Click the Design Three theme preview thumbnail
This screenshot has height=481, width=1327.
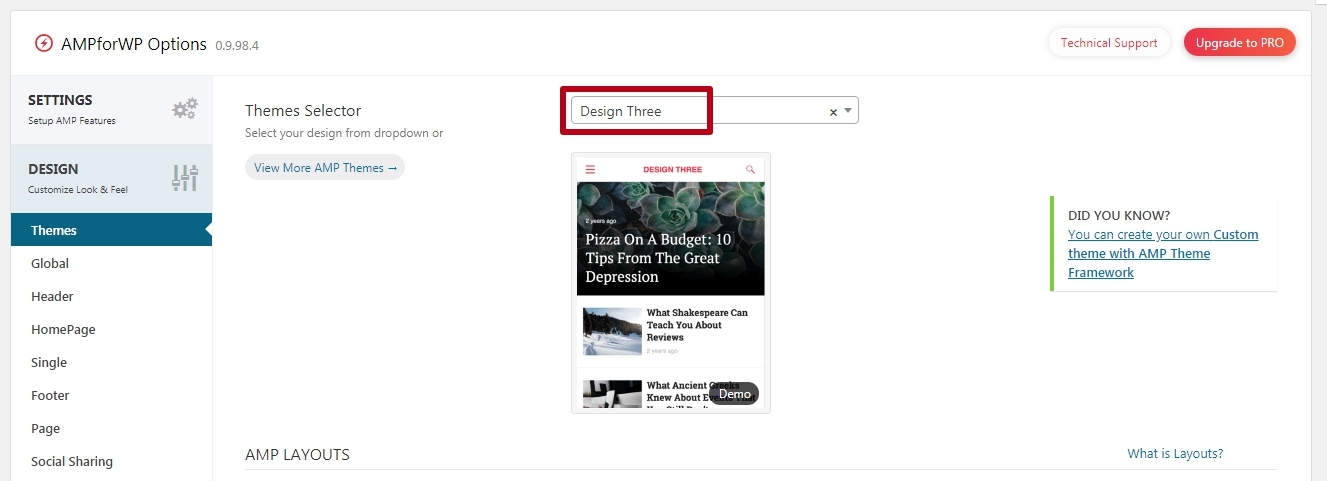pyautogui.click(x=671, y=283)
